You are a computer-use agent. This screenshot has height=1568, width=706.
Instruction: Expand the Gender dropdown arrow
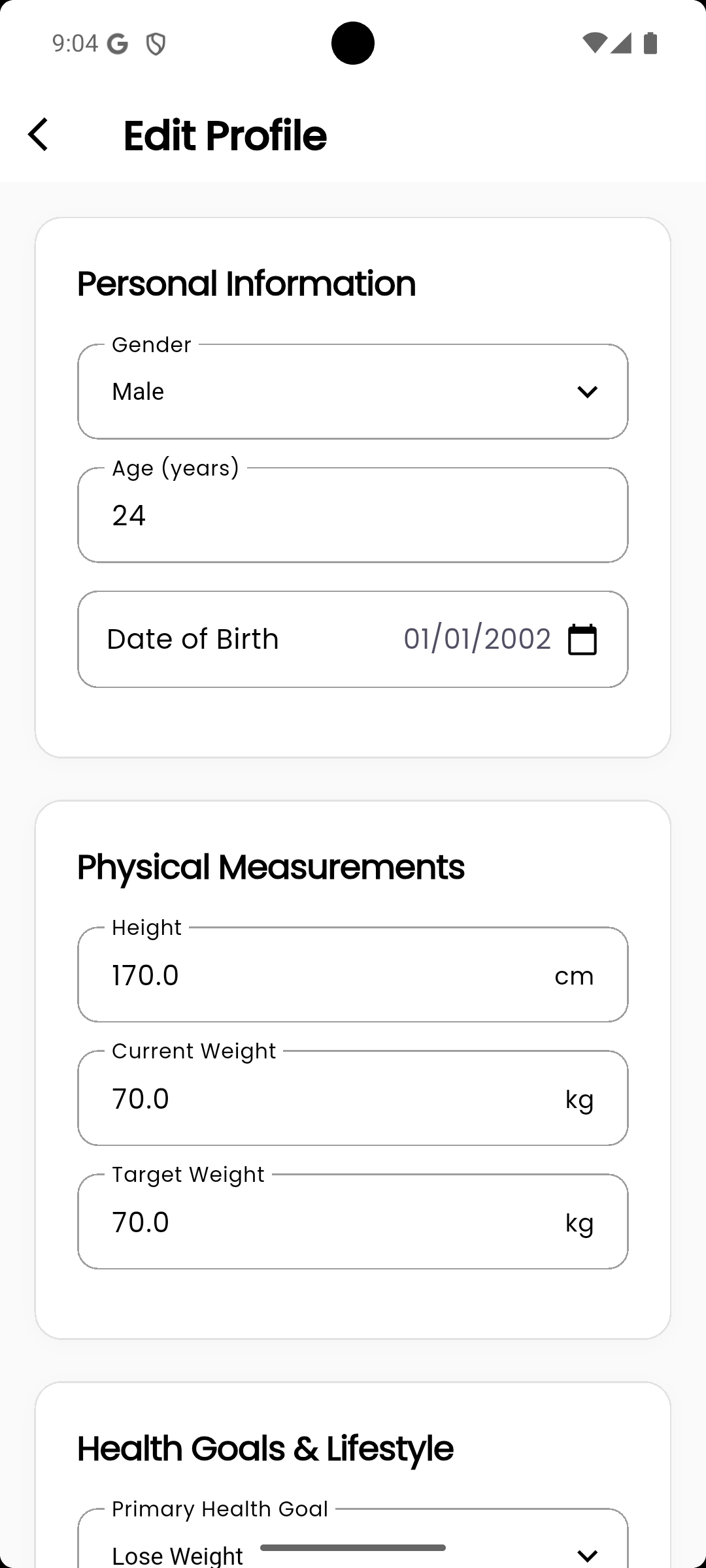pos(587,392)
